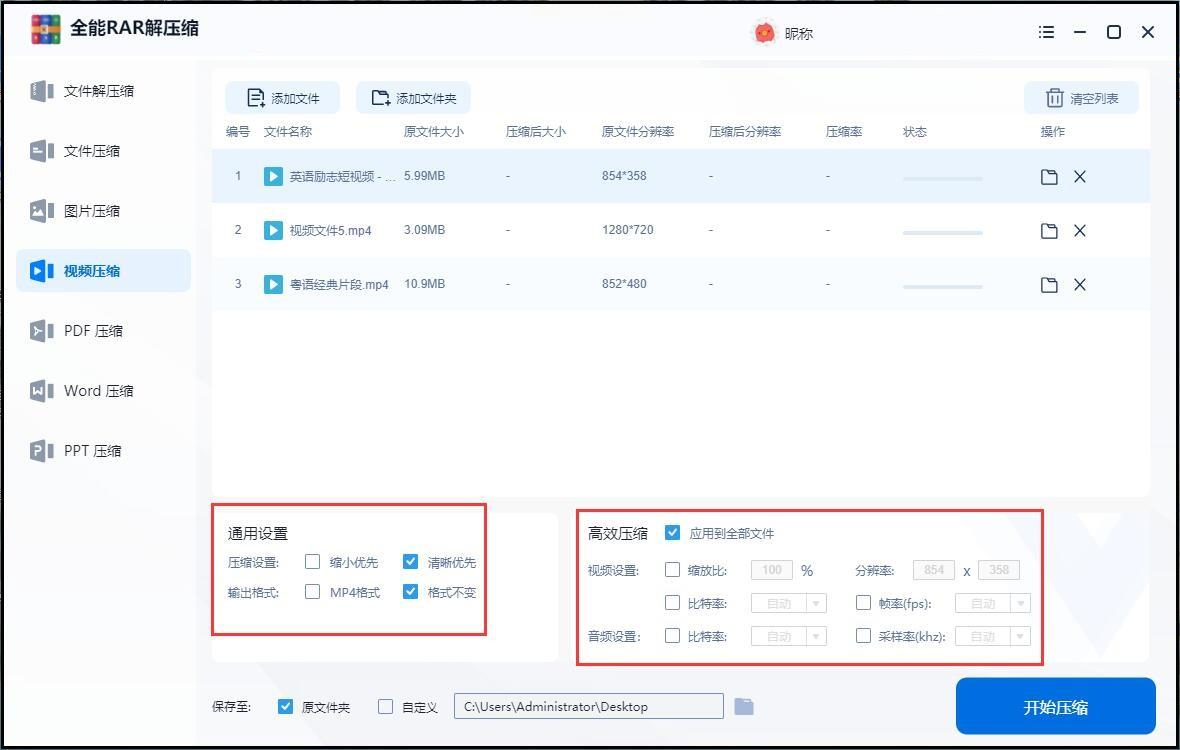Viewport: 1180px width, 750px height.
Task: Click the status progress bar of 视频文件5.mp4 row
Action: click(942, 233)
